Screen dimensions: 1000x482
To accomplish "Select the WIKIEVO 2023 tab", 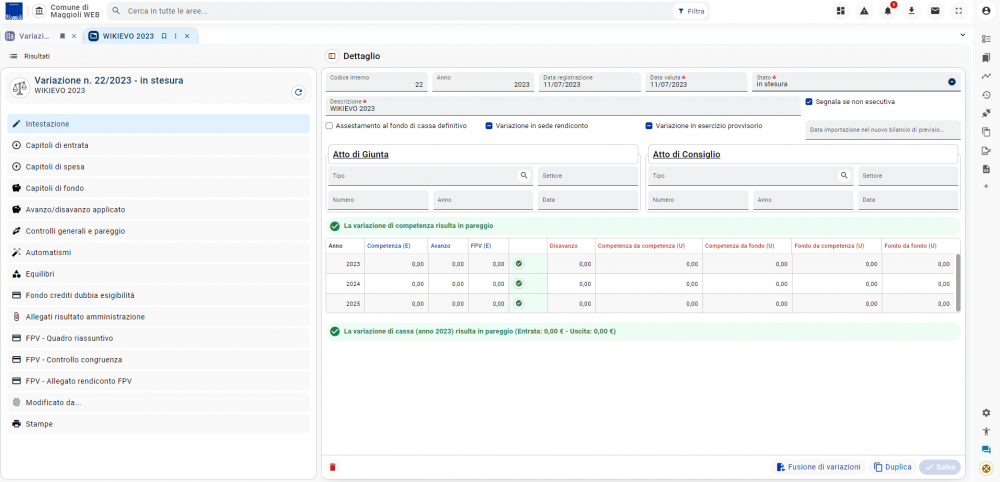I will click(128, 36).
